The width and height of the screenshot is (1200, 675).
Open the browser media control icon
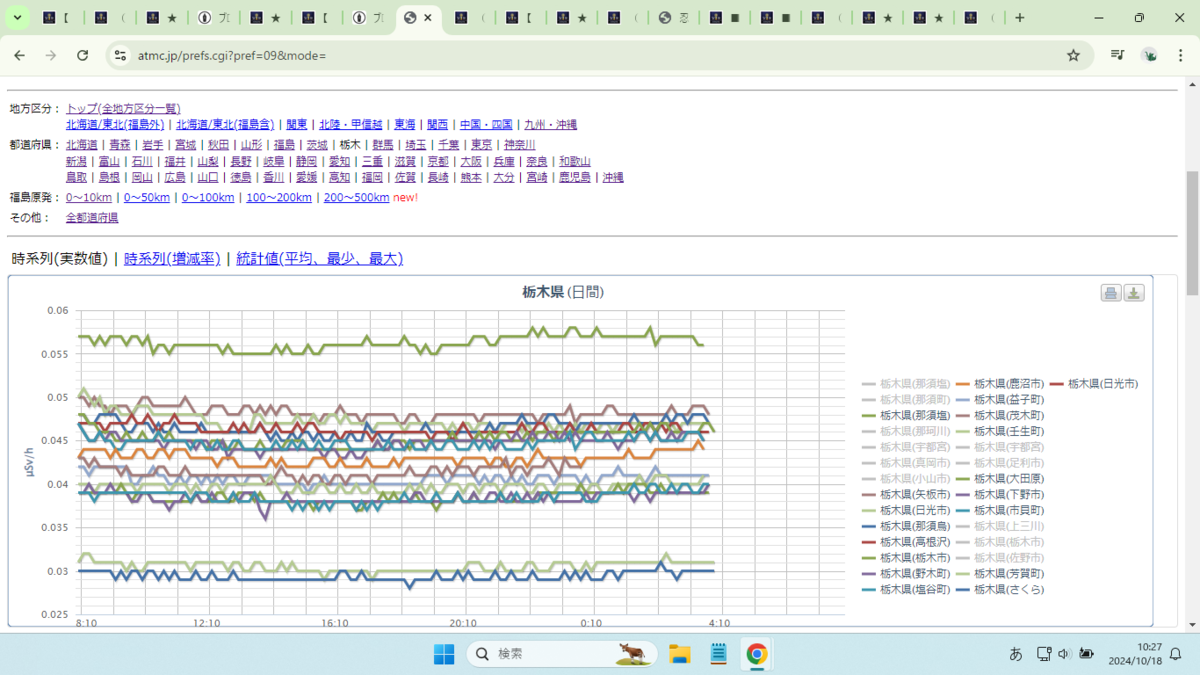[1117, 55]
